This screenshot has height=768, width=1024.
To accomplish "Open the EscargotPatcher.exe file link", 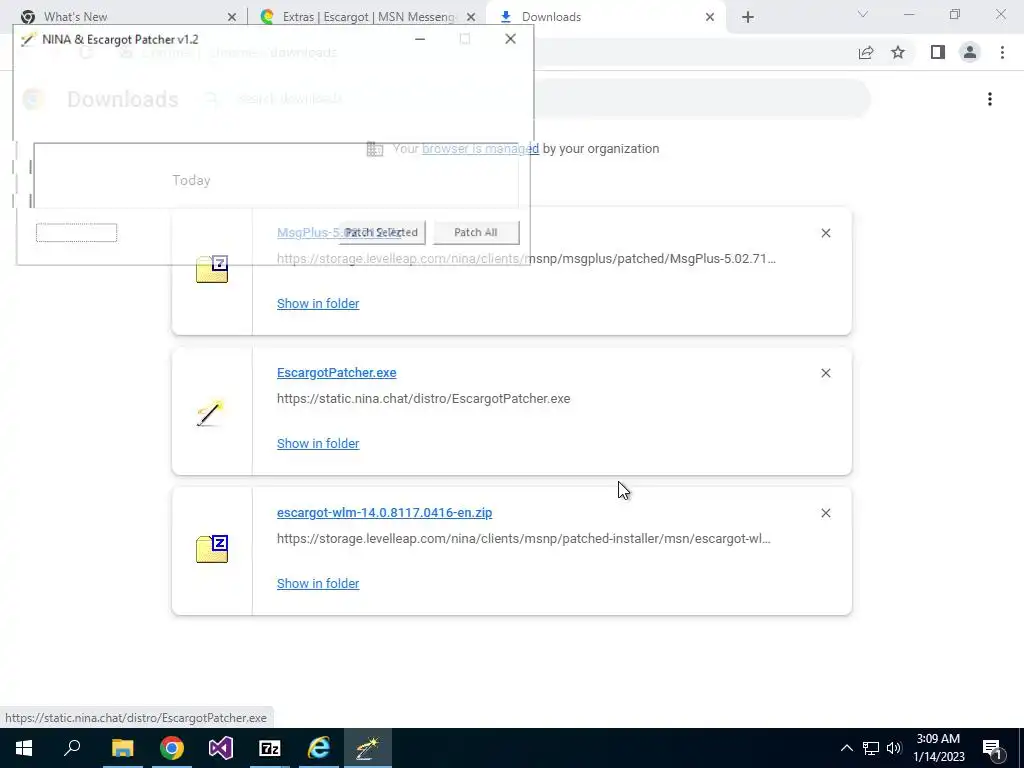I will 336,373.
